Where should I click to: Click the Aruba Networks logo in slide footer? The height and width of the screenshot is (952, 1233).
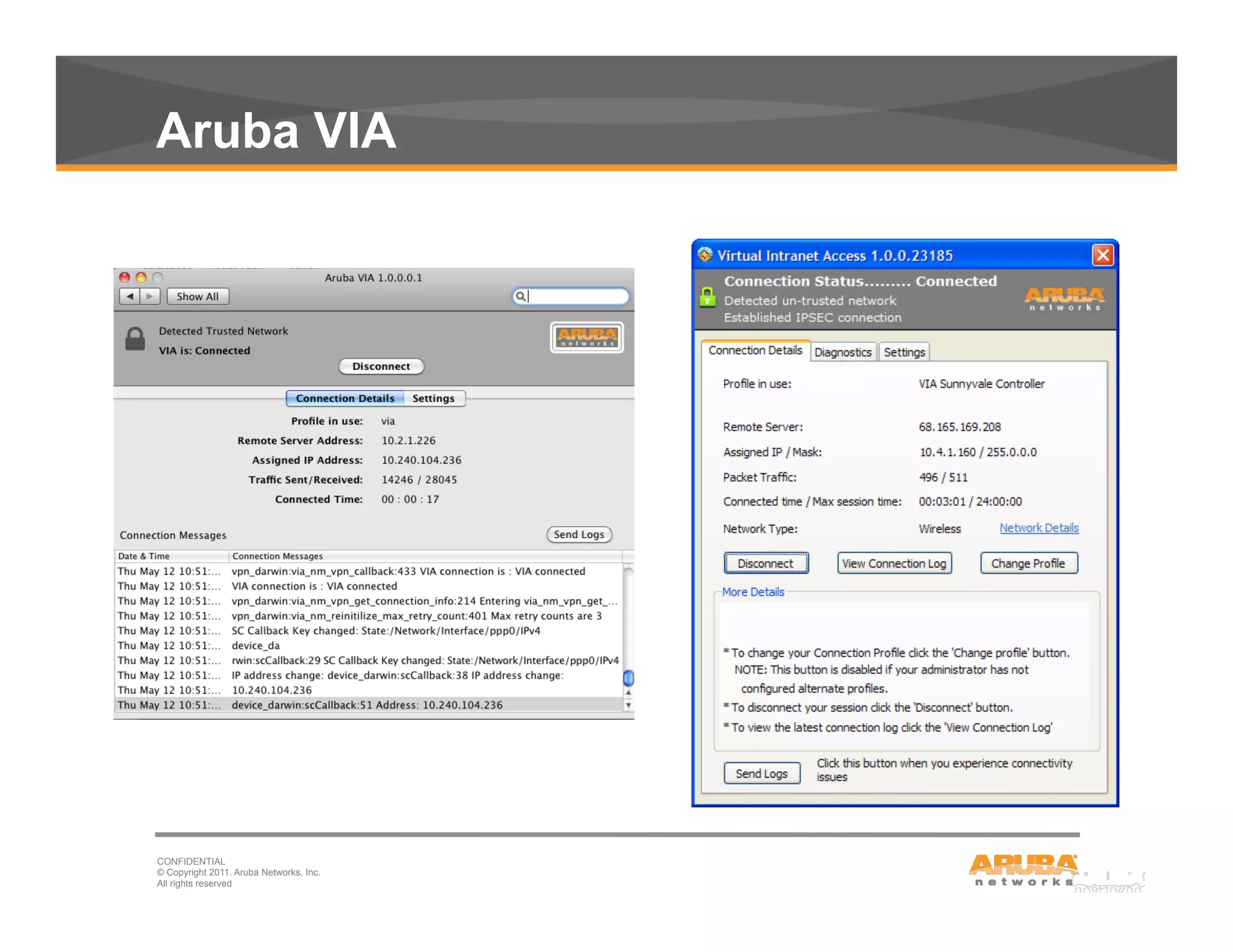coord(1023,870)
